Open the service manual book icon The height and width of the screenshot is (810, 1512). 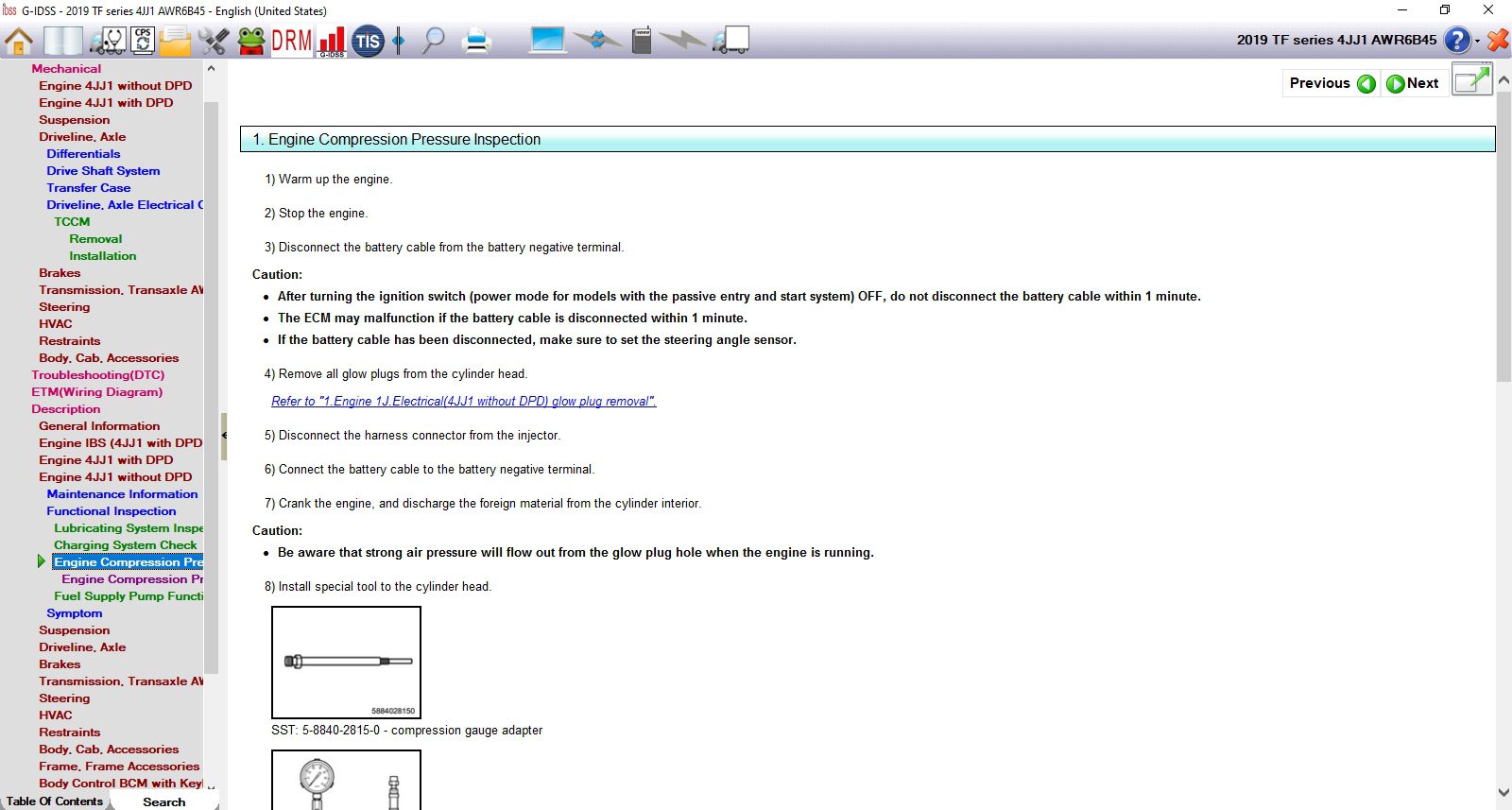[x=63, y=41]
